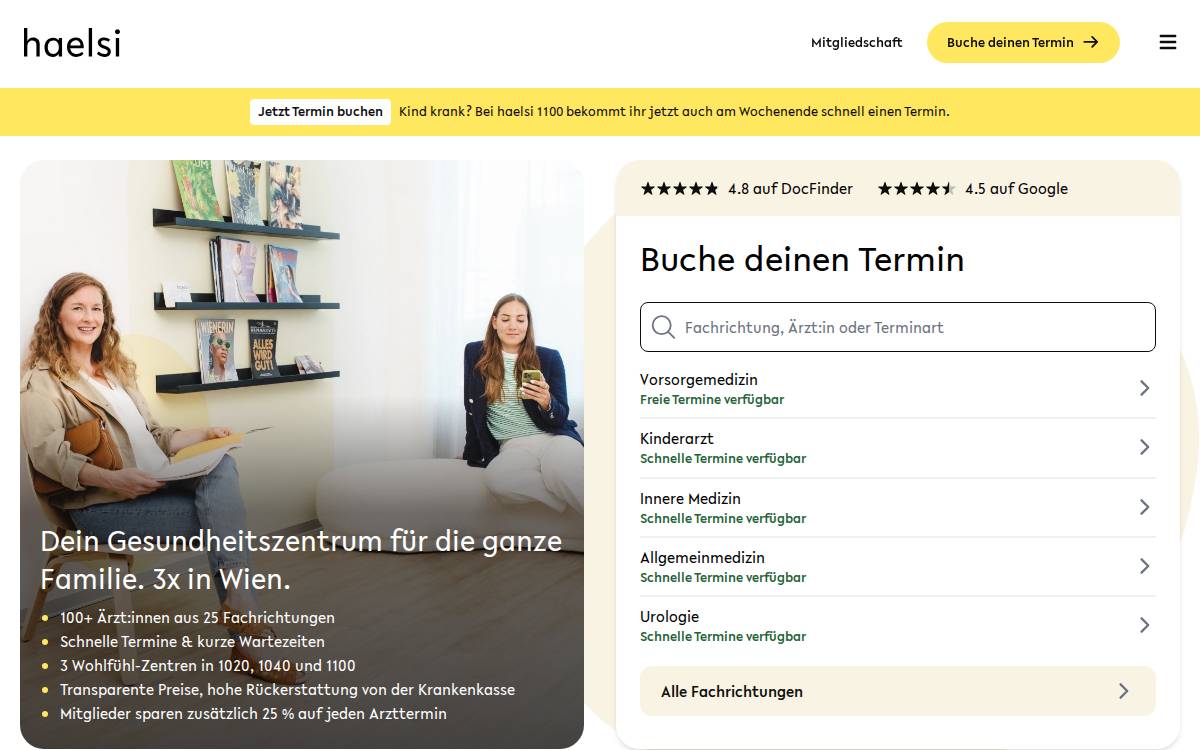Open the Urologie entry
The height and width of the screenshot is (750, 1200).
click(x=898, y=625)
